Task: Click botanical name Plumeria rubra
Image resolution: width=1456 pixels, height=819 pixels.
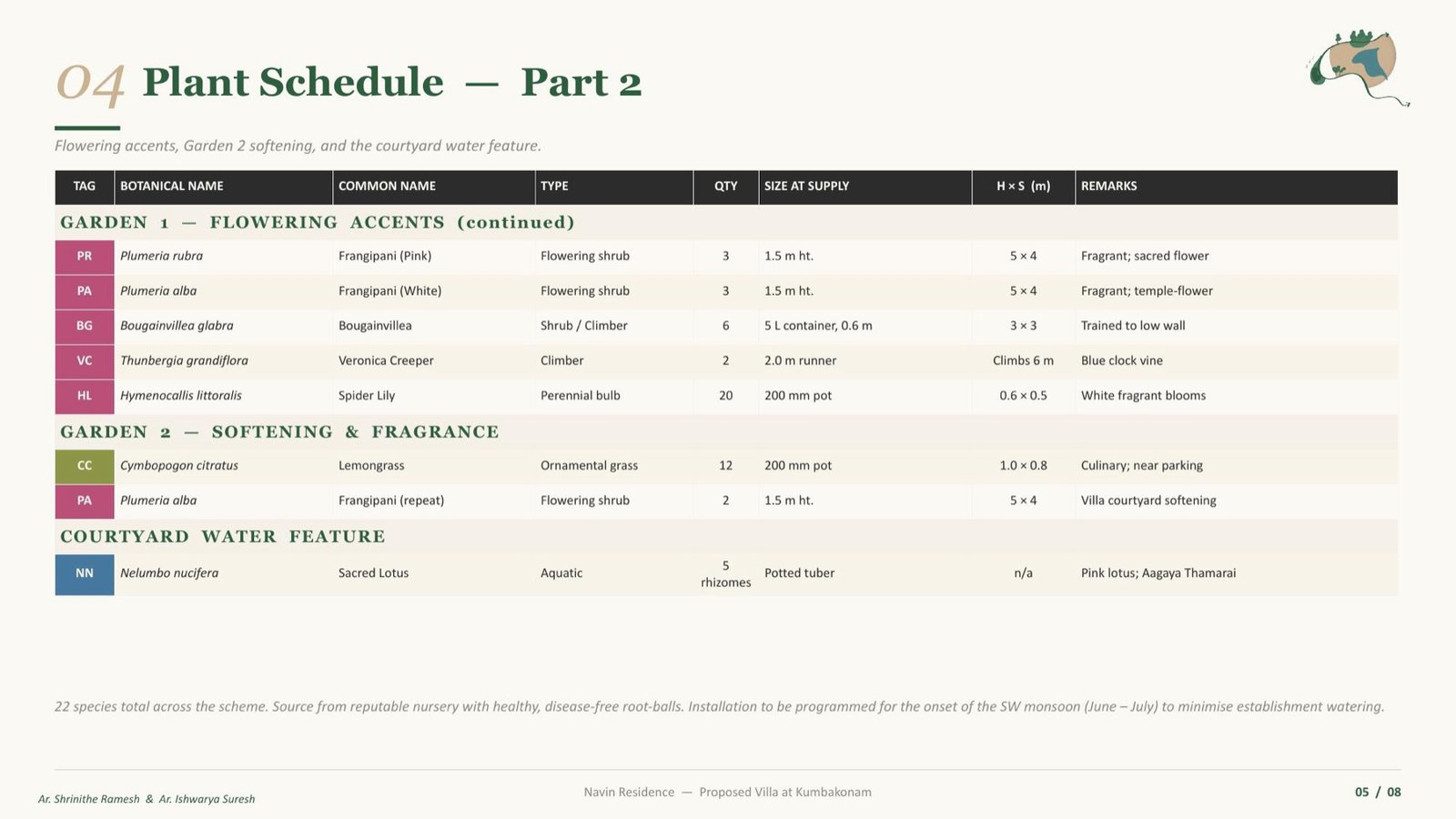Action: point(162,257)
